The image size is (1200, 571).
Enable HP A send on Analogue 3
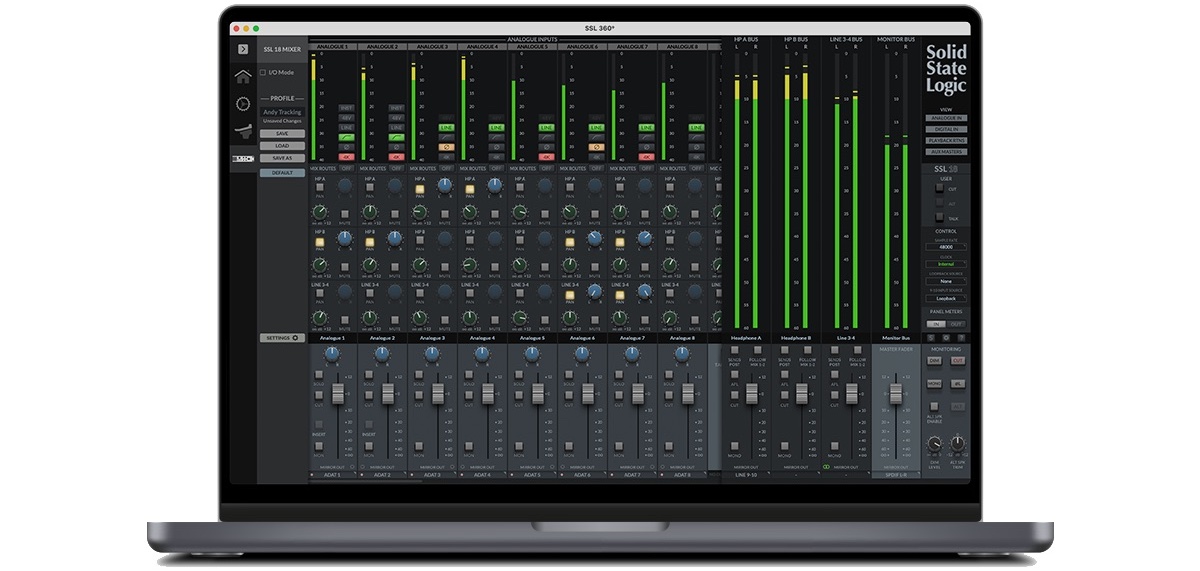[420, 187]
